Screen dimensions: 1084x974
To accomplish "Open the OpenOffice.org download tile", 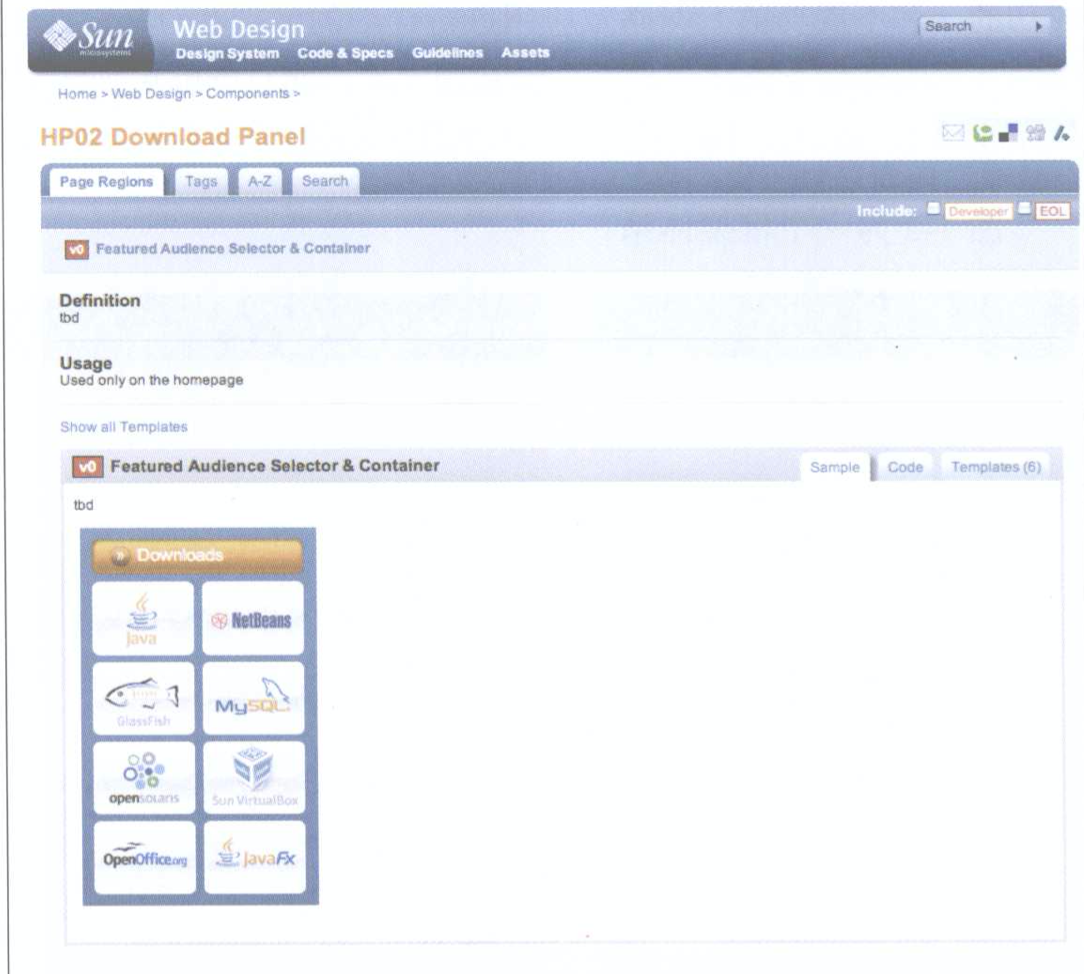I will click(x=144, y=858).
